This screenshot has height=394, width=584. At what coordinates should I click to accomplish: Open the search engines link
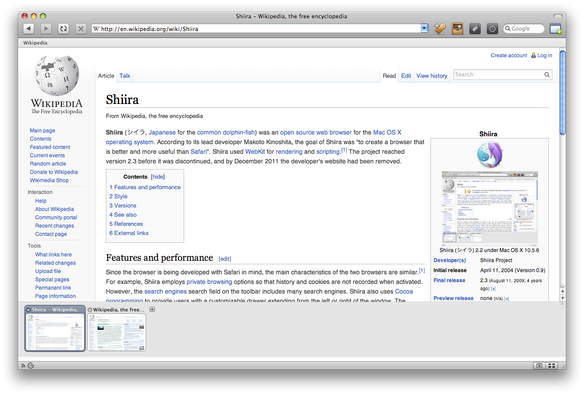(x=165, y=291)
